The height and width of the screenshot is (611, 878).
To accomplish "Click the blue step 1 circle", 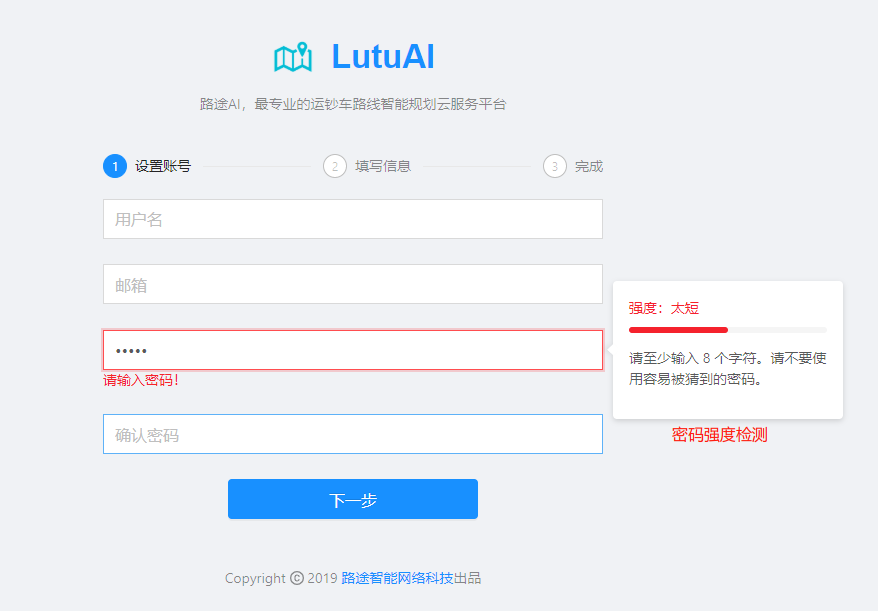I will point(115,166).
